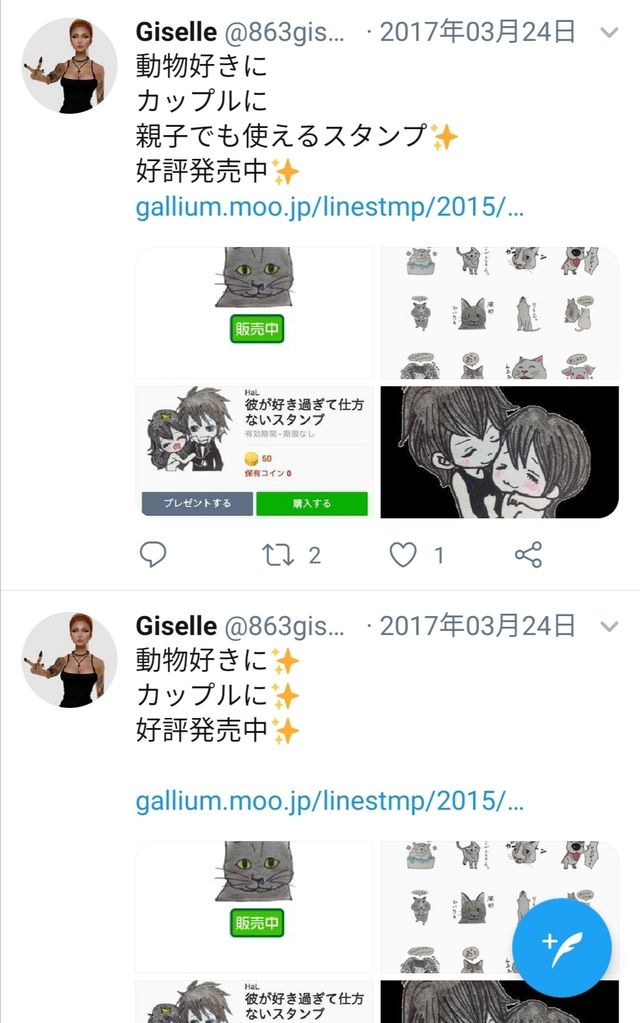This screenshot has height=1023, width=640.
Task: Open Giselle's profile name in first tweet
Action: pos(176,31)
